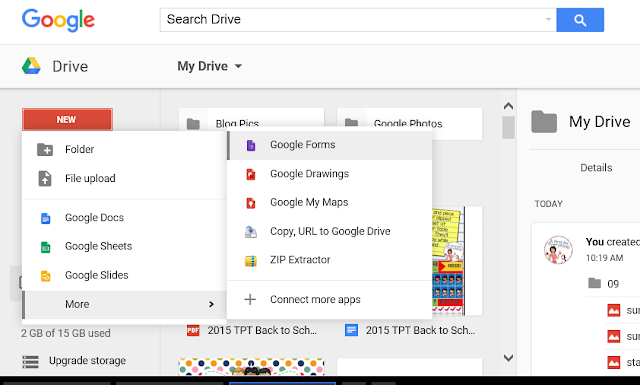Click the Drive title text

point(70,66)
